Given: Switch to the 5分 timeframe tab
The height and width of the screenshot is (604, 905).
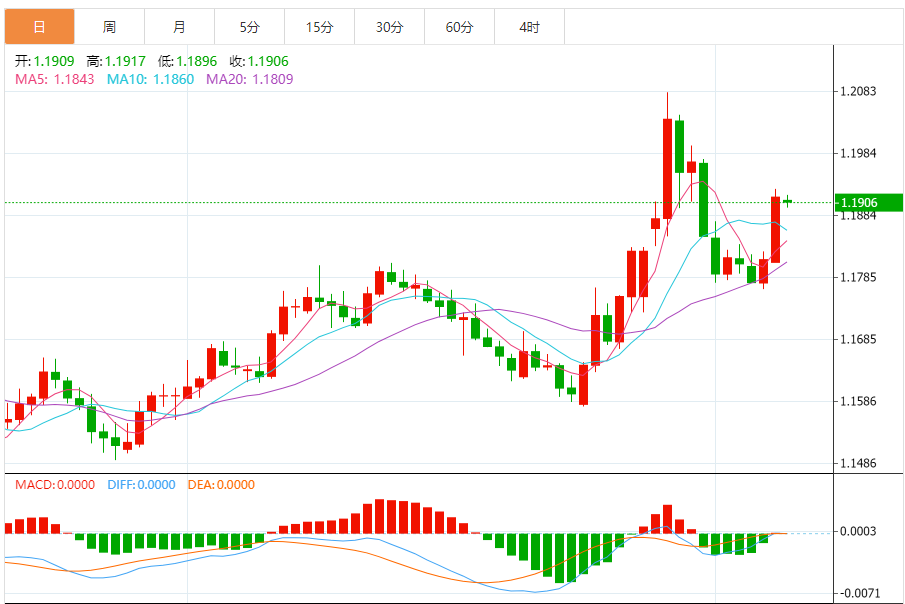Looking at the screenshot, I should [x=249, y=27].
